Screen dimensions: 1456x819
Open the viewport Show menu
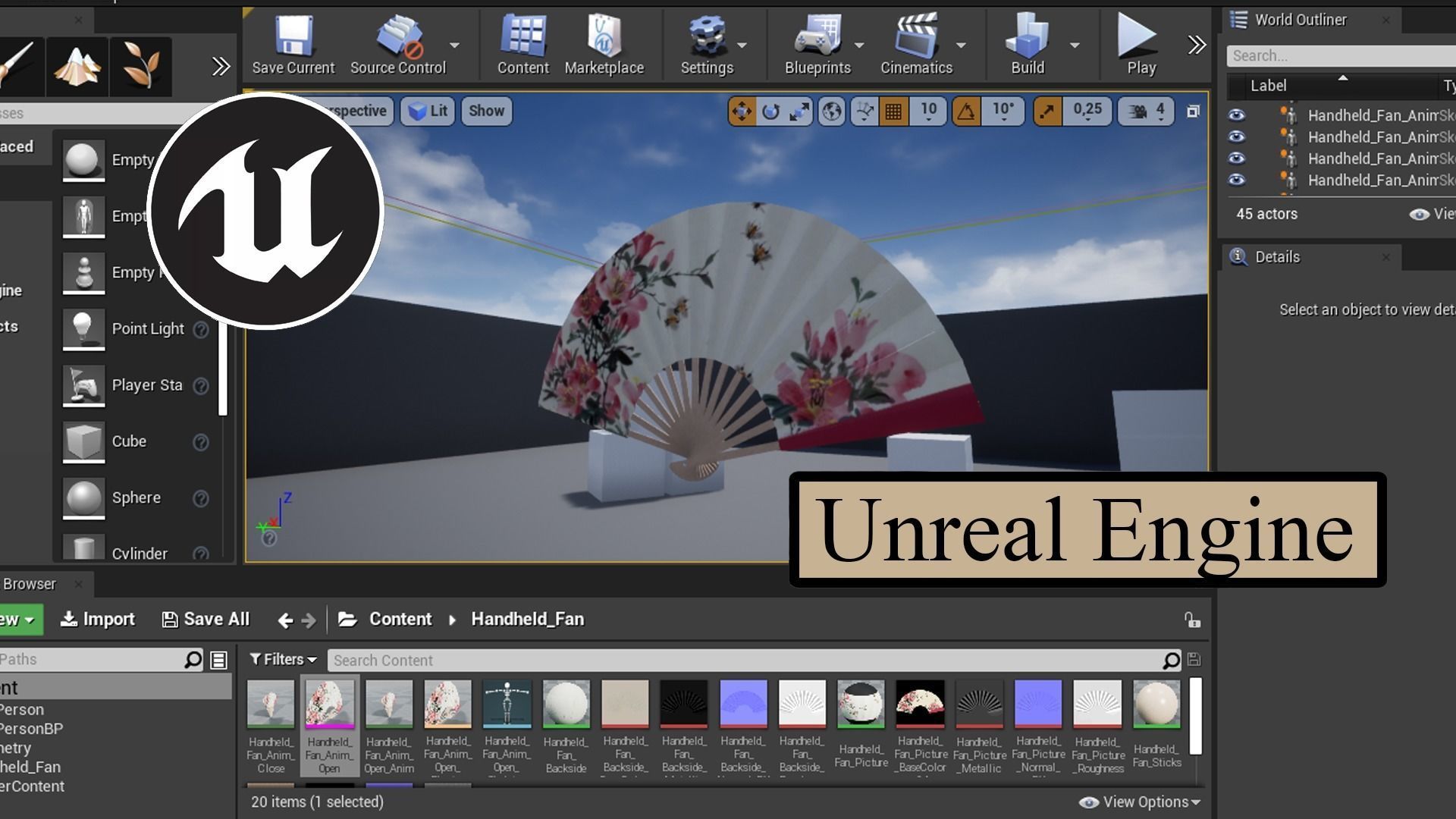pos(486,111)
